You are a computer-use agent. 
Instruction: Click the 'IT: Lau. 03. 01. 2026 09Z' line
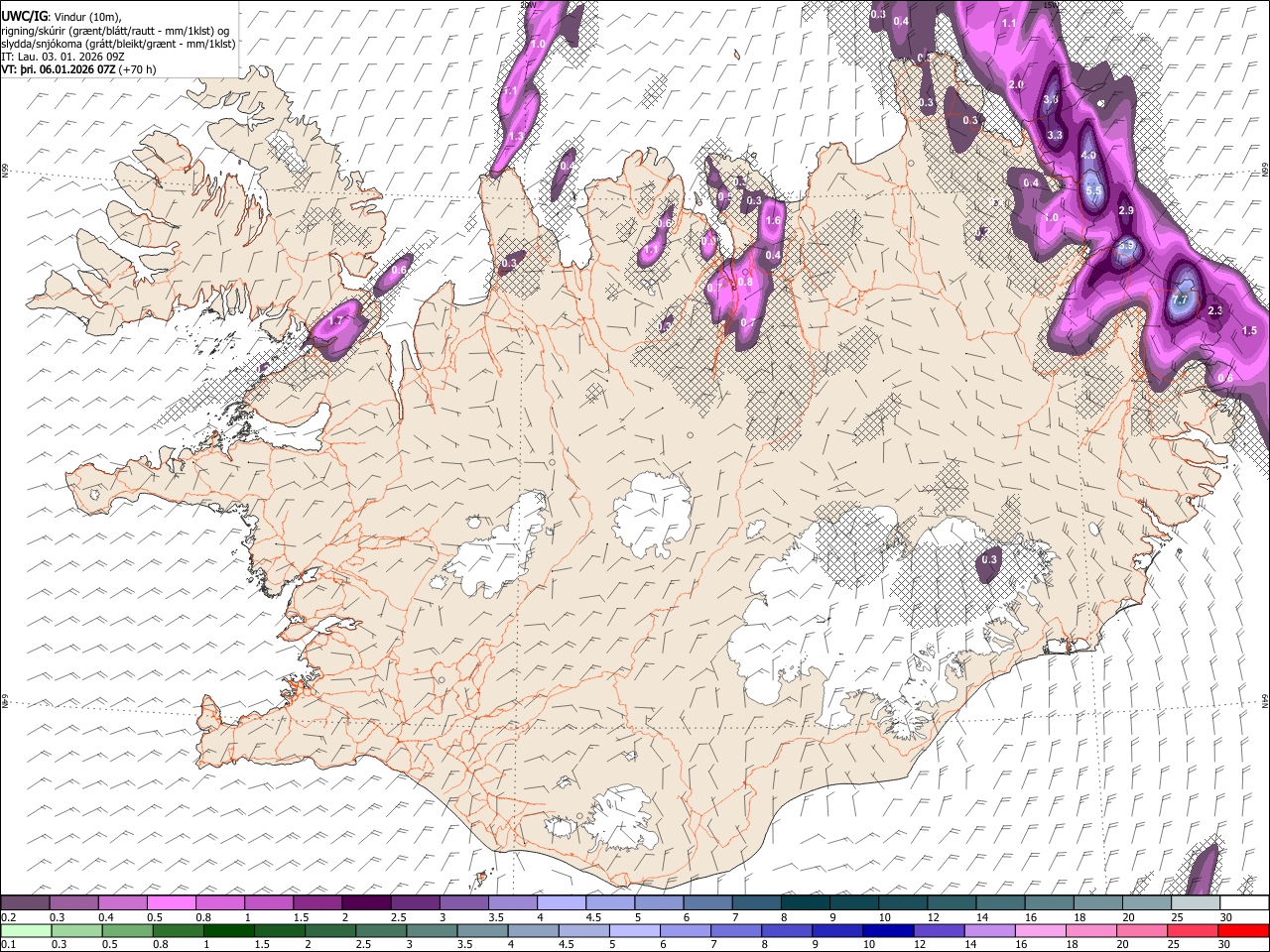pyautogui.click(x=63, y=57)
